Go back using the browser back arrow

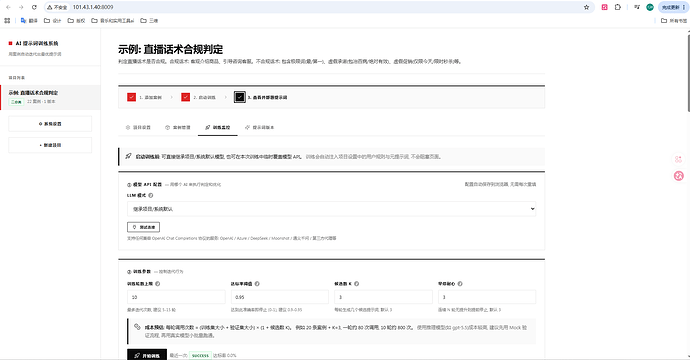8,7
